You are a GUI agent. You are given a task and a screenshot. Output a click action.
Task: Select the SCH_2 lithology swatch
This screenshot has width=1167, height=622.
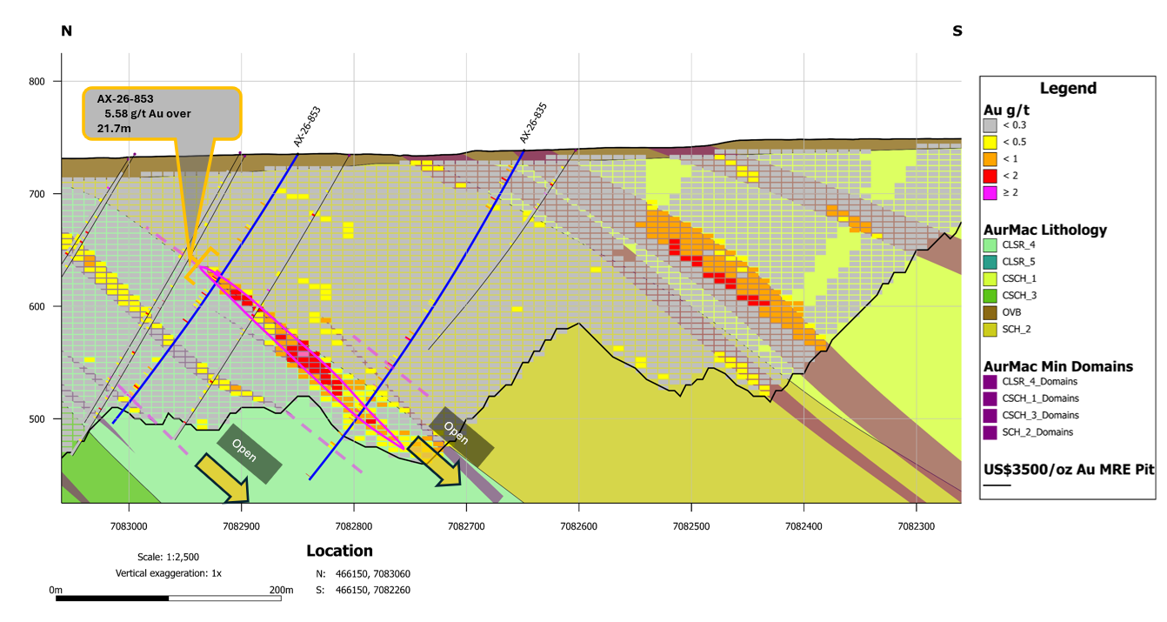990,329
